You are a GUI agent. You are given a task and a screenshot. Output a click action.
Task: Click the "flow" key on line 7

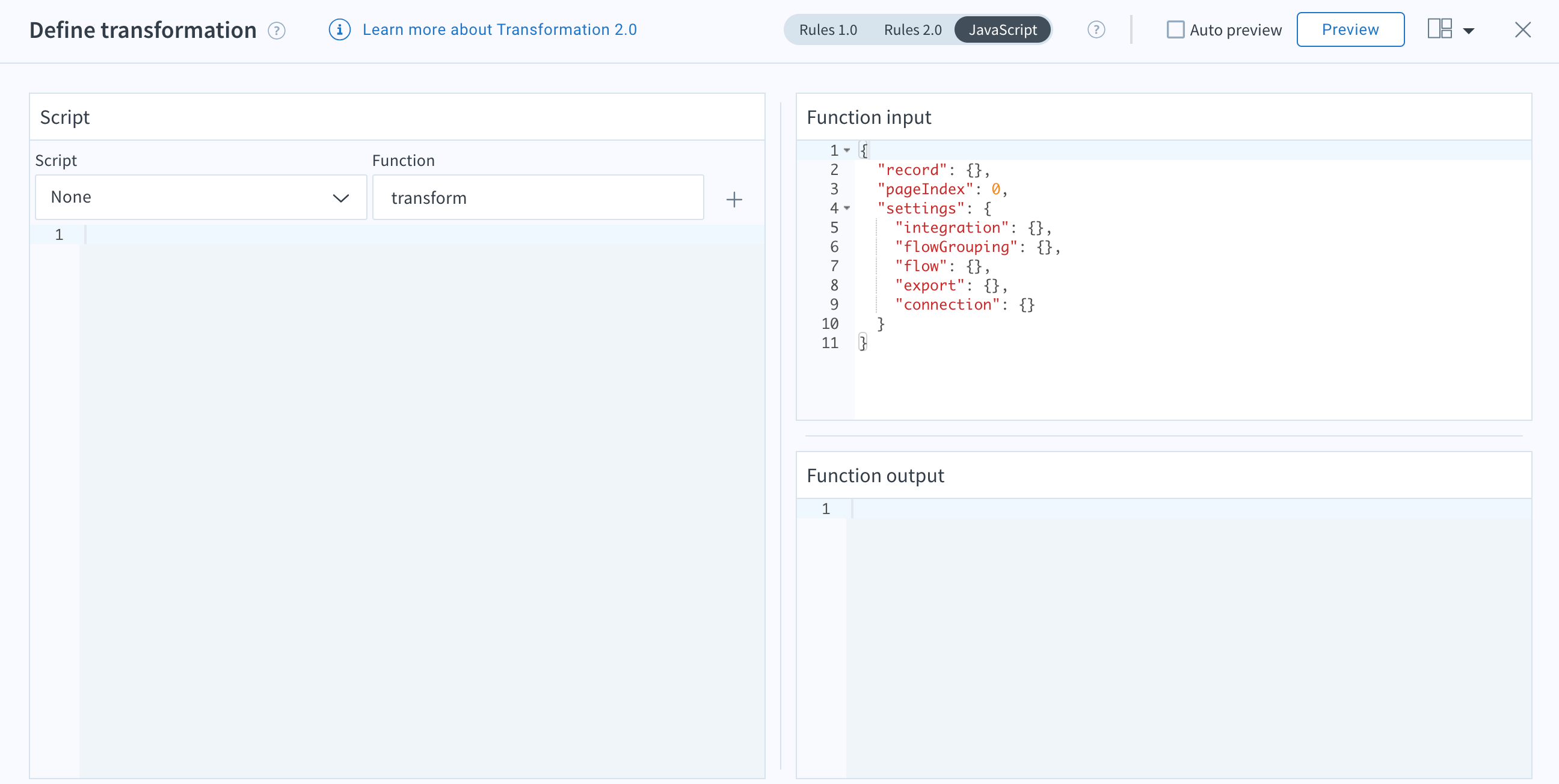[x=921, y=266]
